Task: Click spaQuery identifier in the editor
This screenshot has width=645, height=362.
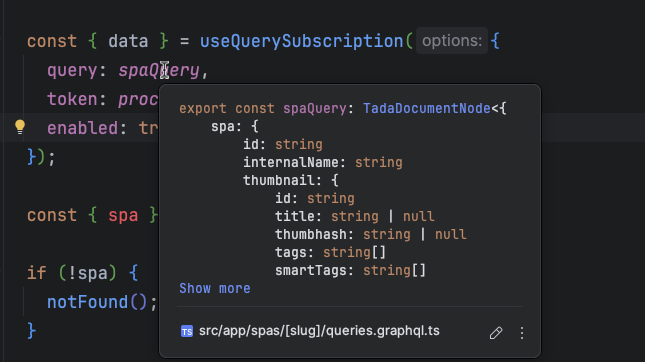Action: click(x=159, y=70)
